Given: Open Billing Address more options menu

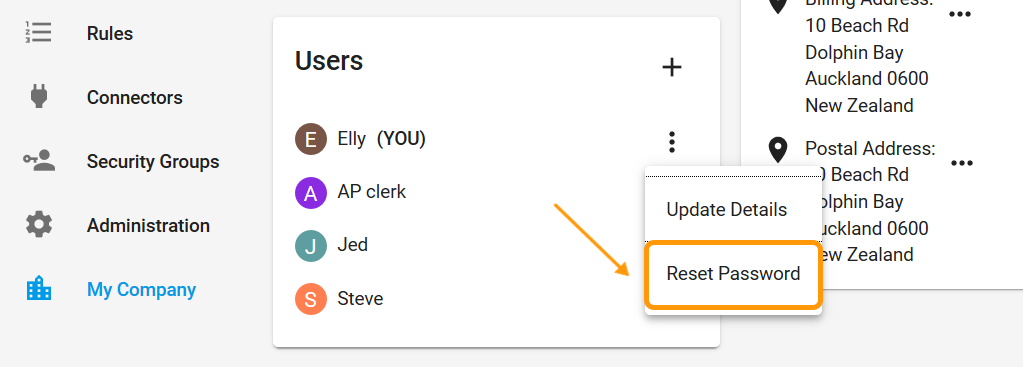Looking at the screenshot, I should (960, 14).
